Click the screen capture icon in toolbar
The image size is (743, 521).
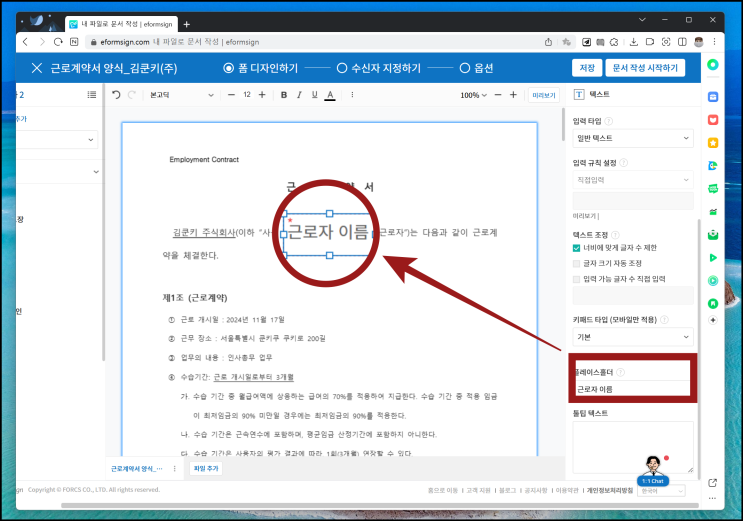[666, 42]
